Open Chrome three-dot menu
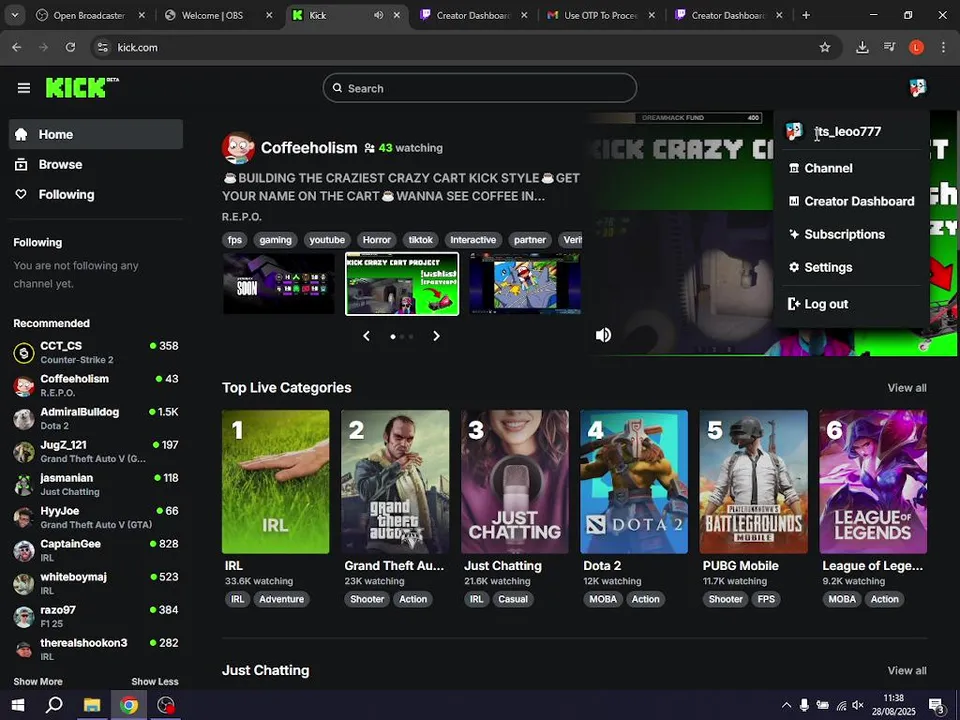This screenshot has height=720, width=960. click(943, 47)
